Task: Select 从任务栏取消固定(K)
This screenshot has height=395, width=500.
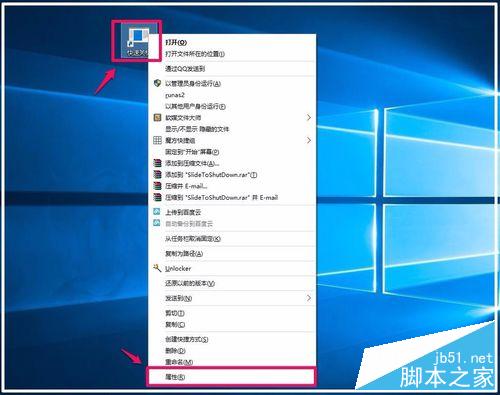Action: click(x=193, y=239)
